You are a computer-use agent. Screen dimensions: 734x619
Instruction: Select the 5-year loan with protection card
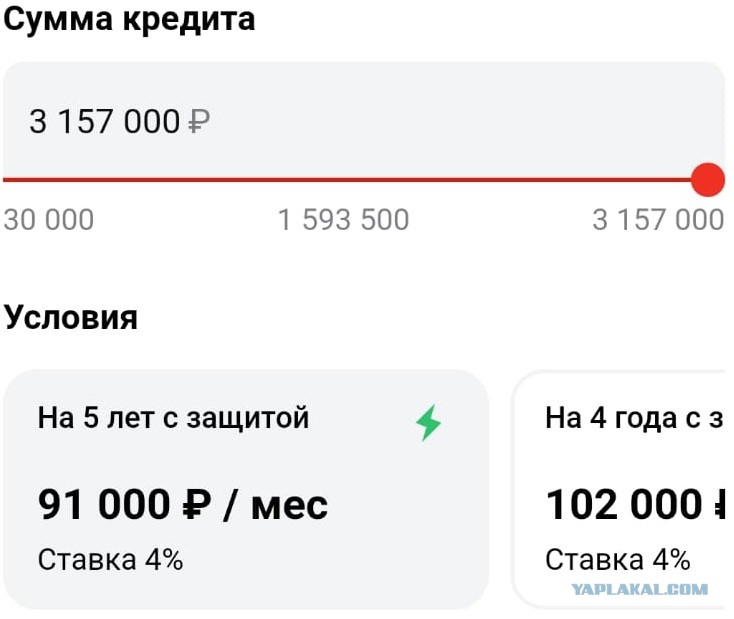coord(246,489)
